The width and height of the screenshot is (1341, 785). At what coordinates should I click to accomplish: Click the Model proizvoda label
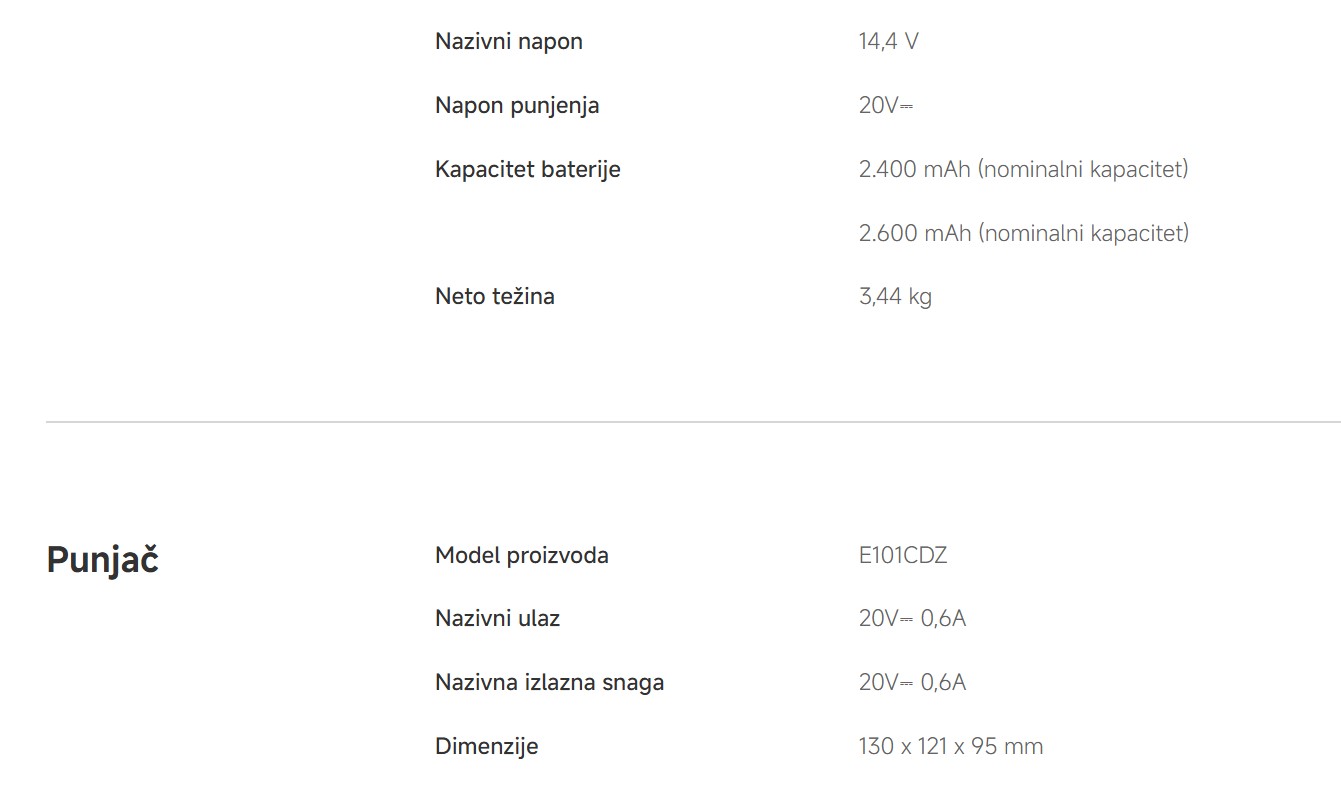click(x=521, y=556)
